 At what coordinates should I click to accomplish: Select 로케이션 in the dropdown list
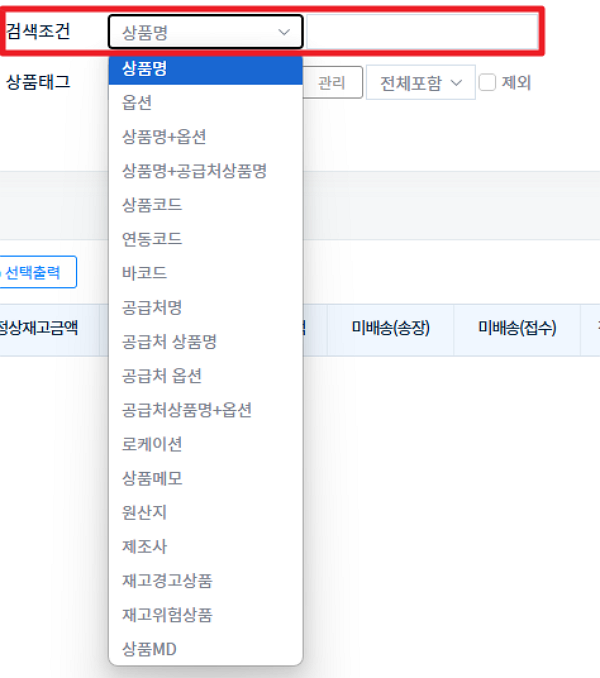pyautogui.click(x=152, y=444)
